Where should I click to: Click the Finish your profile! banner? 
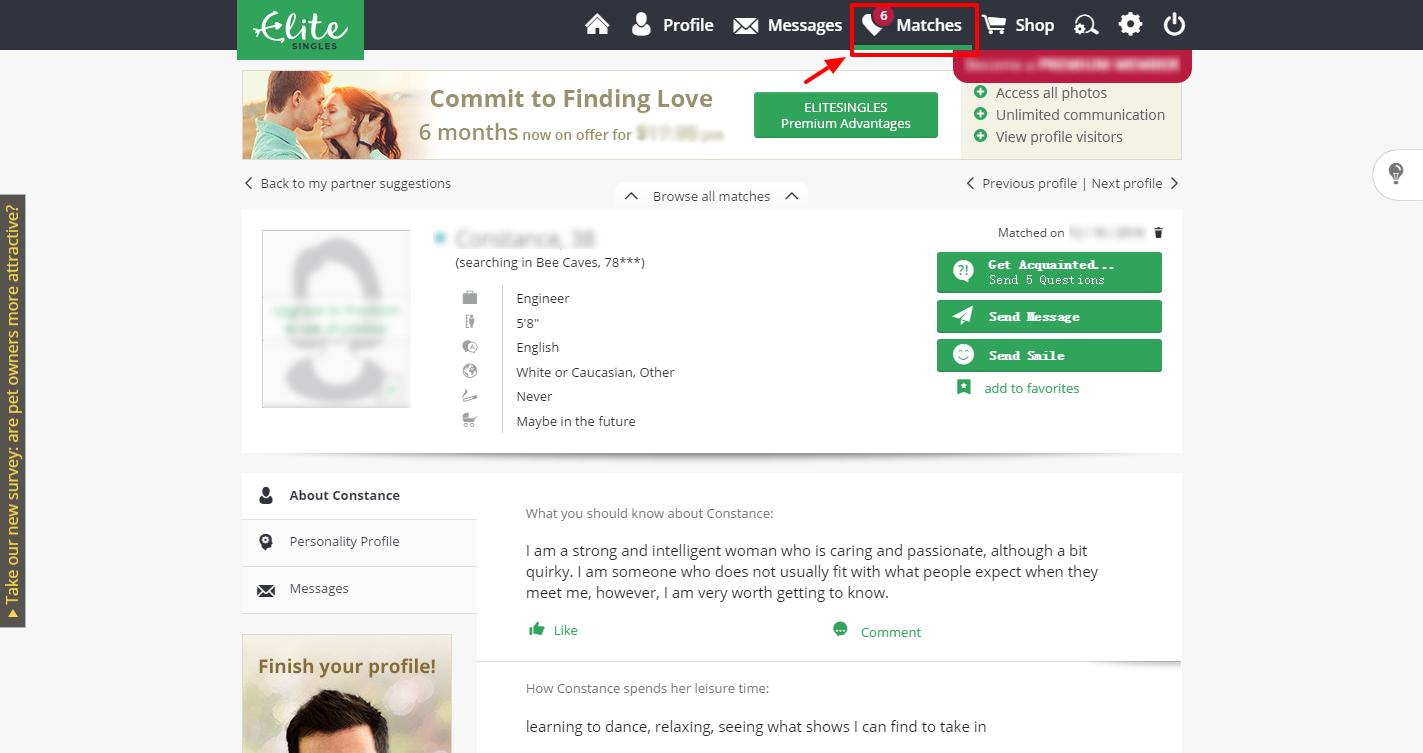(347, 693)
